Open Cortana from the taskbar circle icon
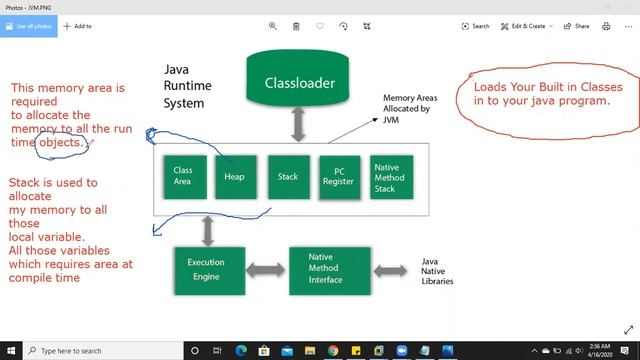This screenshot has height=360, width=640. [x=195, y=351]
